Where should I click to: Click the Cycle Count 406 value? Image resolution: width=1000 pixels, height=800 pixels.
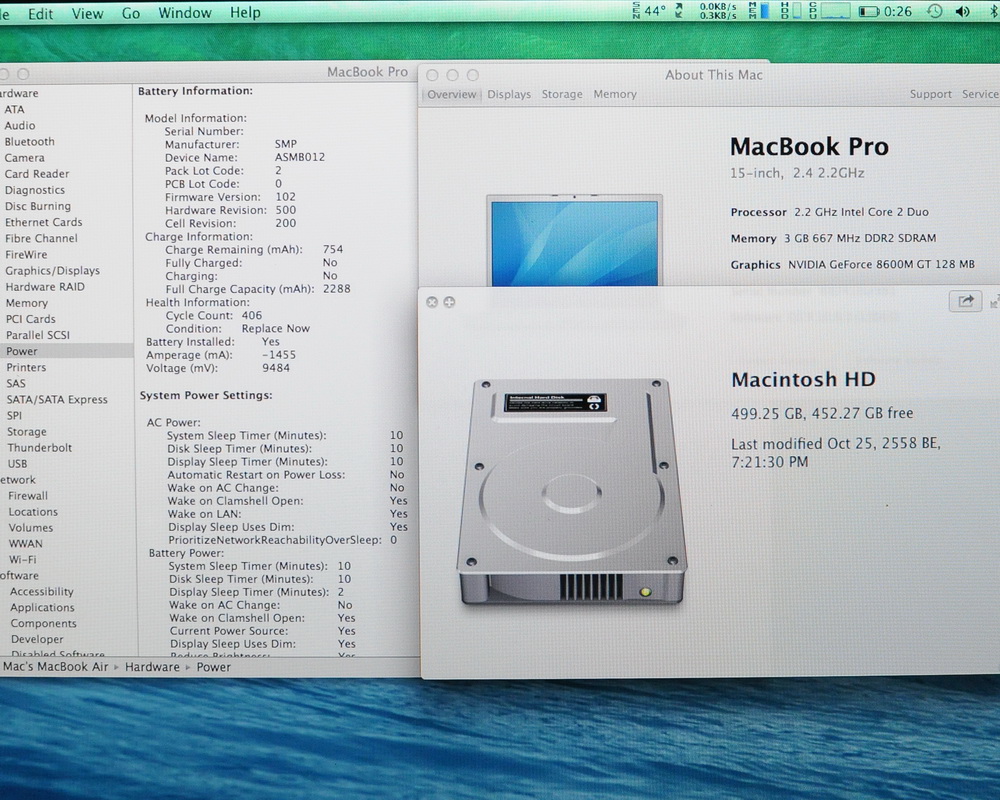coord(252,315)
